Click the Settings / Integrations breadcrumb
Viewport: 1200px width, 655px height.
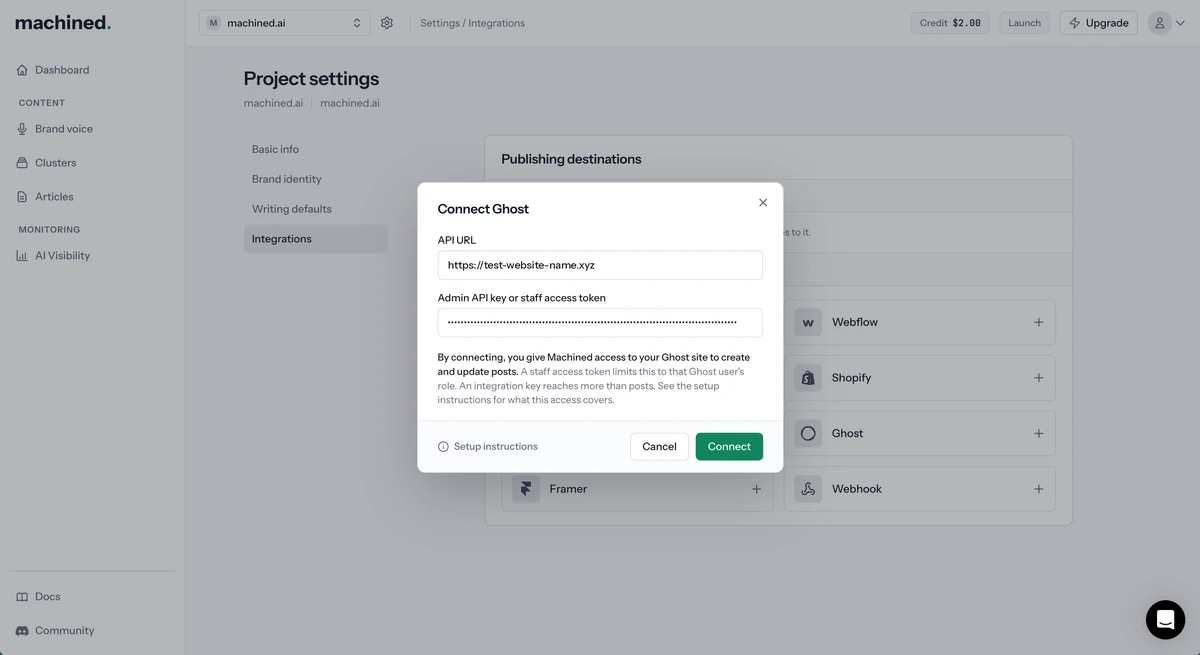pyautogui.click(x=472, y=23)
